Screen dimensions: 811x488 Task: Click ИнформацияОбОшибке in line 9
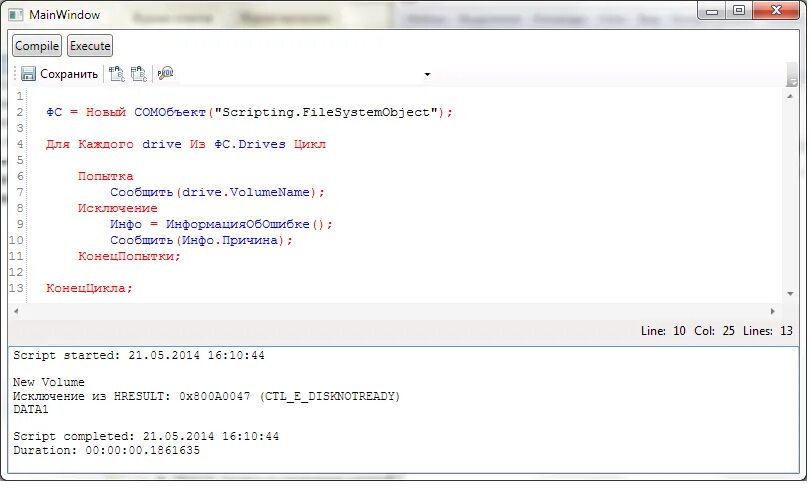coord(237,225)
